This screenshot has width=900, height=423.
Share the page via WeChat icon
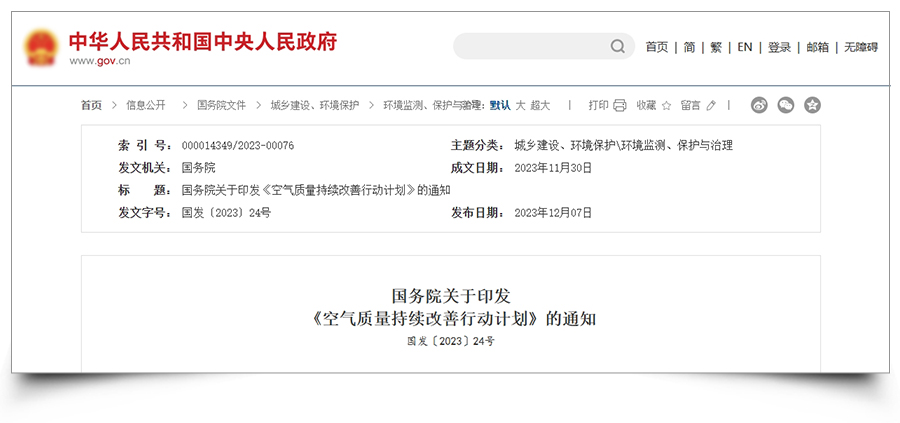786,105
